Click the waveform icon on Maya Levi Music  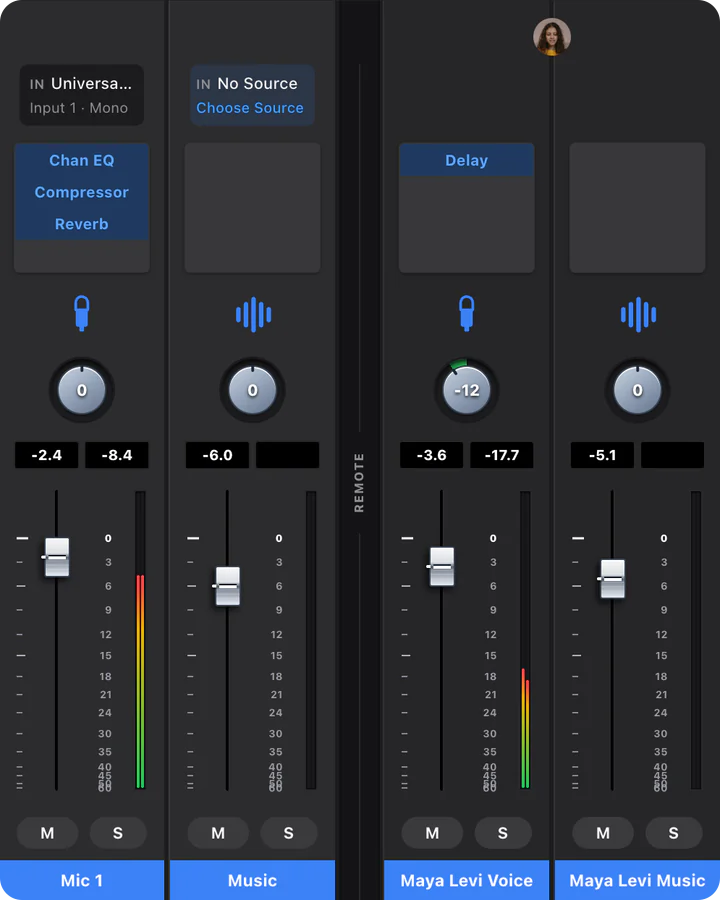click(638, 315)
